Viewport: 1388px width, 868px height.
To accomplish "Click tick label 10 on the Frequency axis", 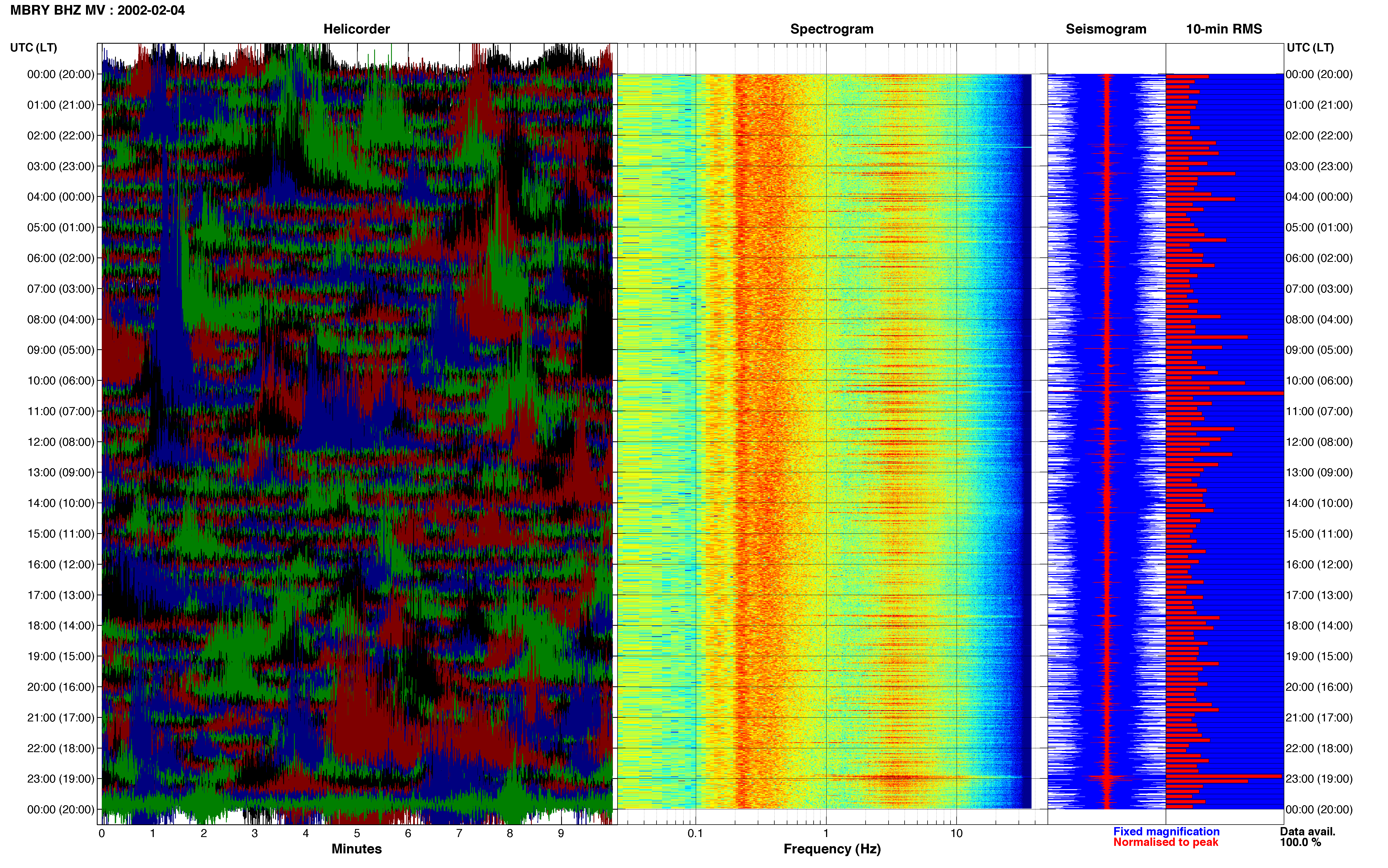I will coord(956,833).
